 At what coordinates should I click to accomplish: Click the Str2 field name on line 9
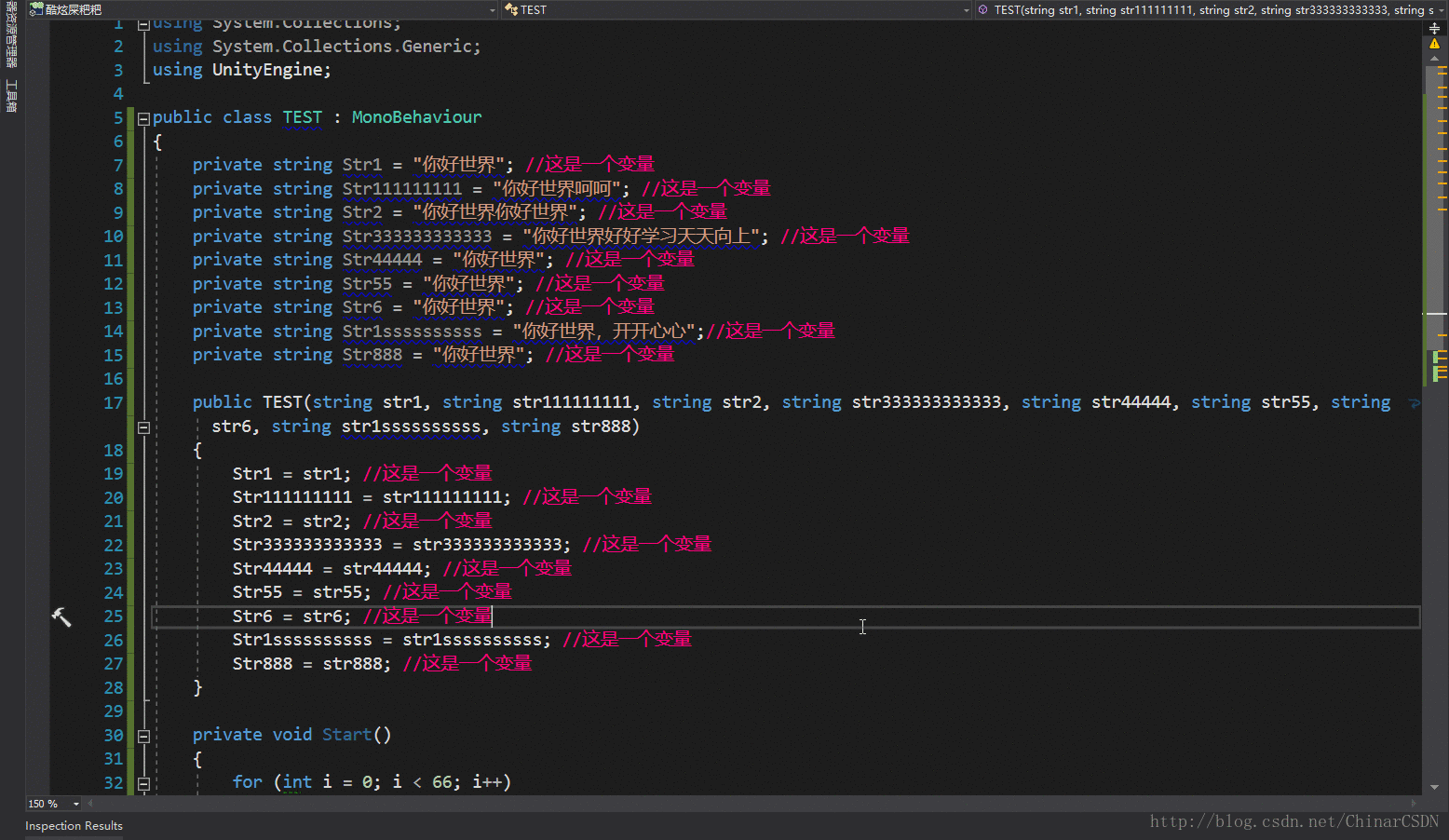tap(362, 212)
